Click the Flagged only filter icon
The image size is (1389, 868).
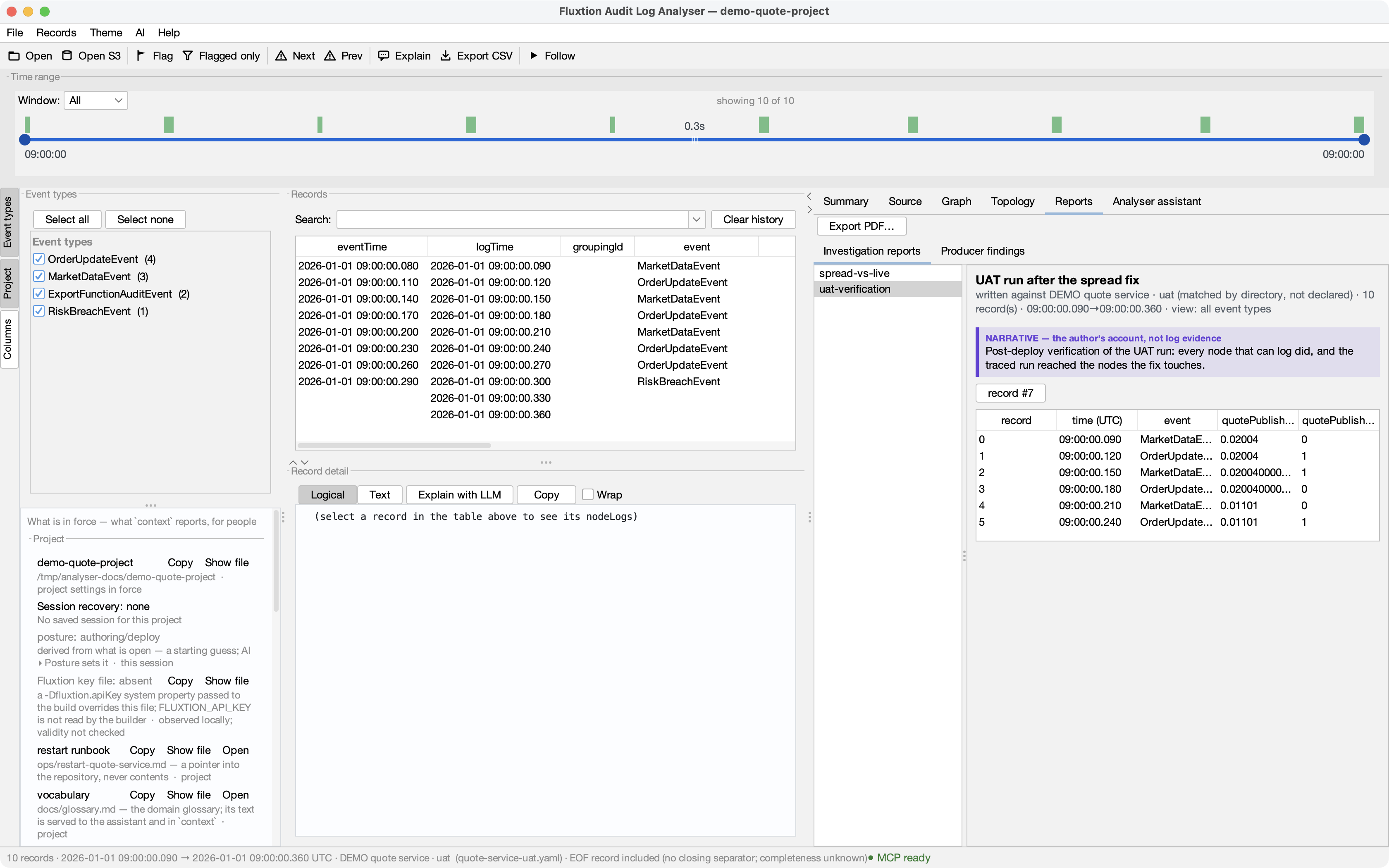coord(188,56)
